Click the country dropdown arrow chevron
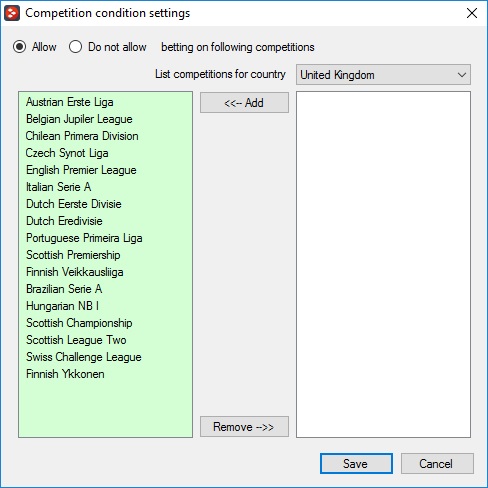The image size is (488, 488). pos(462,75)
